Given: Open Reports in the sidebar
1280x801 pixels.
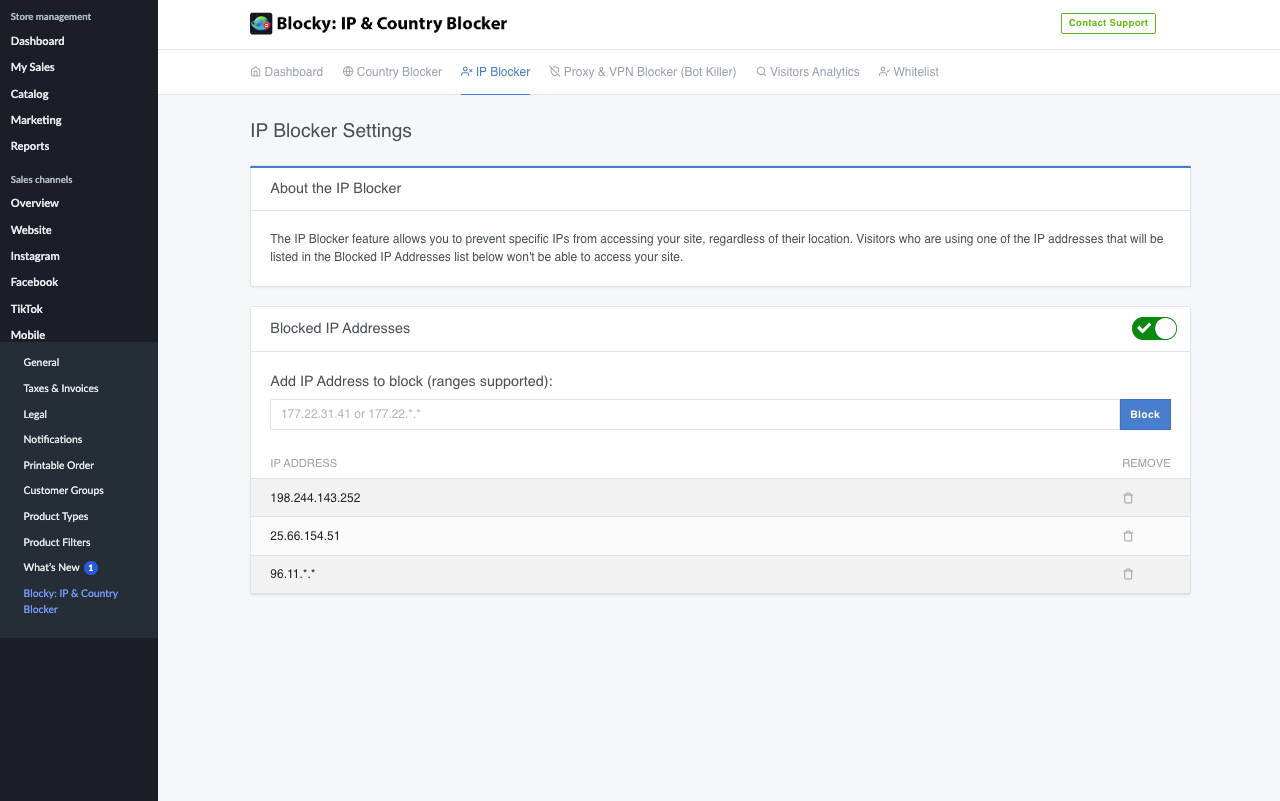Looking at the screenshot, I should [30, 146].
